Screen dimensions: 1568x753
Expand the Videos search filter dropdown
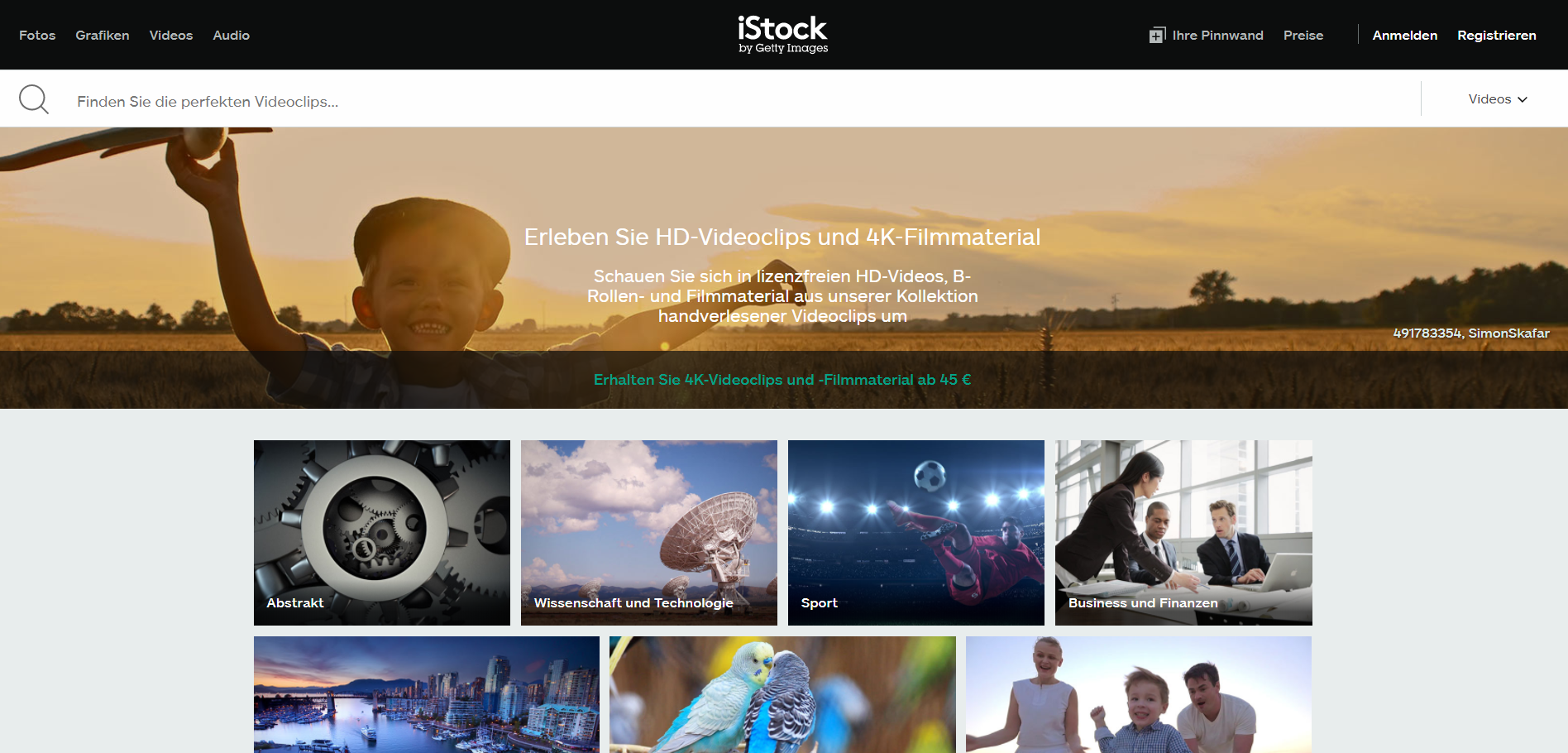(1498, 99)
